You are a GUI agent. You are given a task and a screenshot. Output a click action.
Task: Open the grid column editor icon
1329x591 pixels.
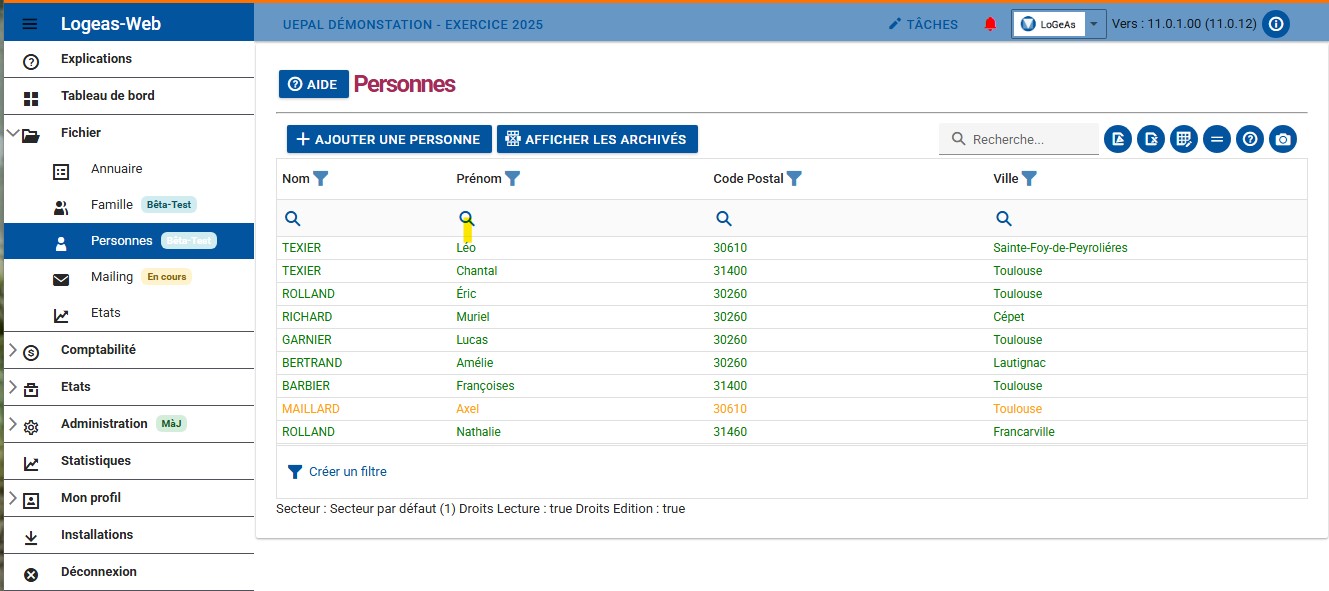[x=1184, y=140]
